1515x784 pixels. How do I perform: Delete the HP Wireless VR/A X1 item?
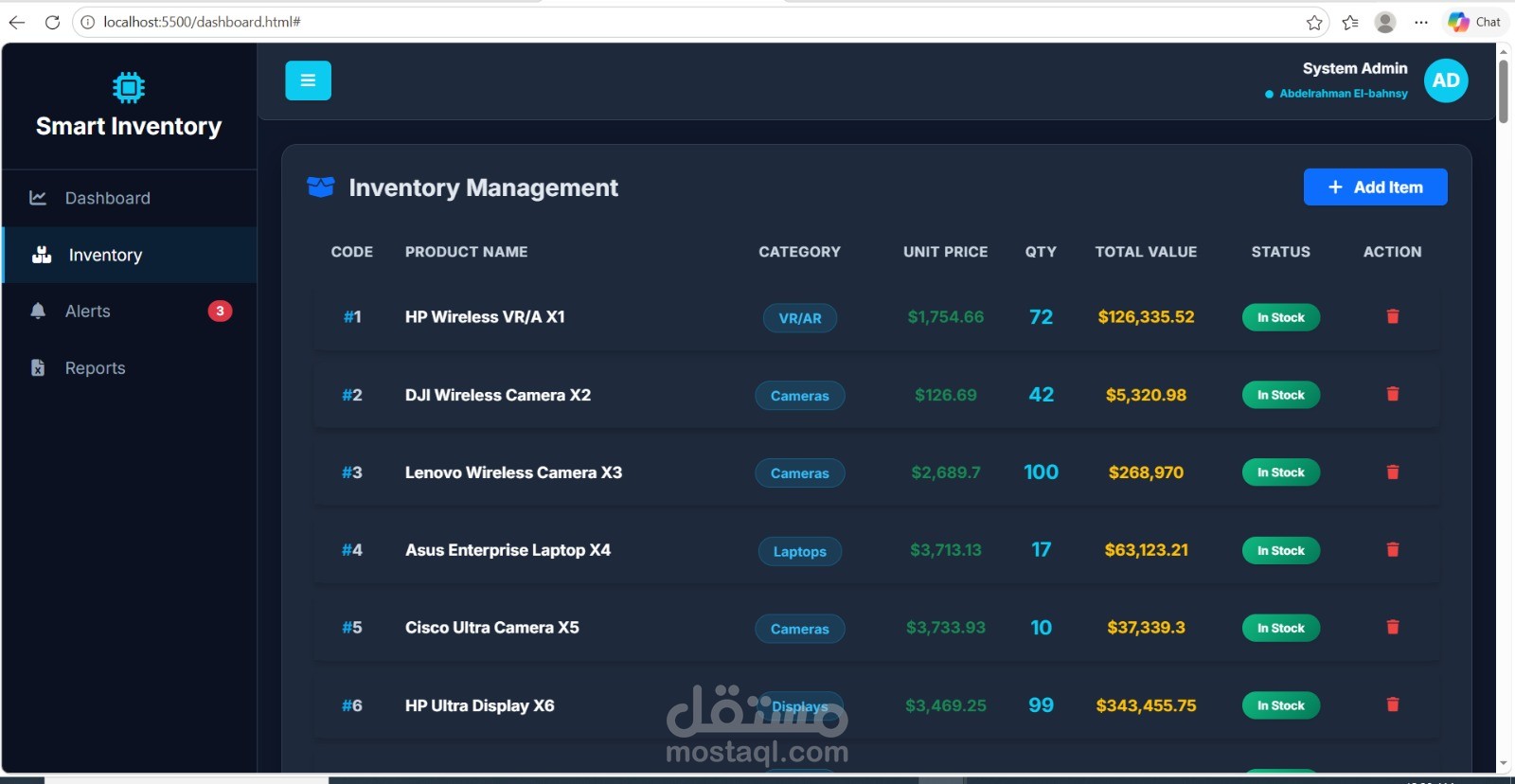click(1393, 316)
